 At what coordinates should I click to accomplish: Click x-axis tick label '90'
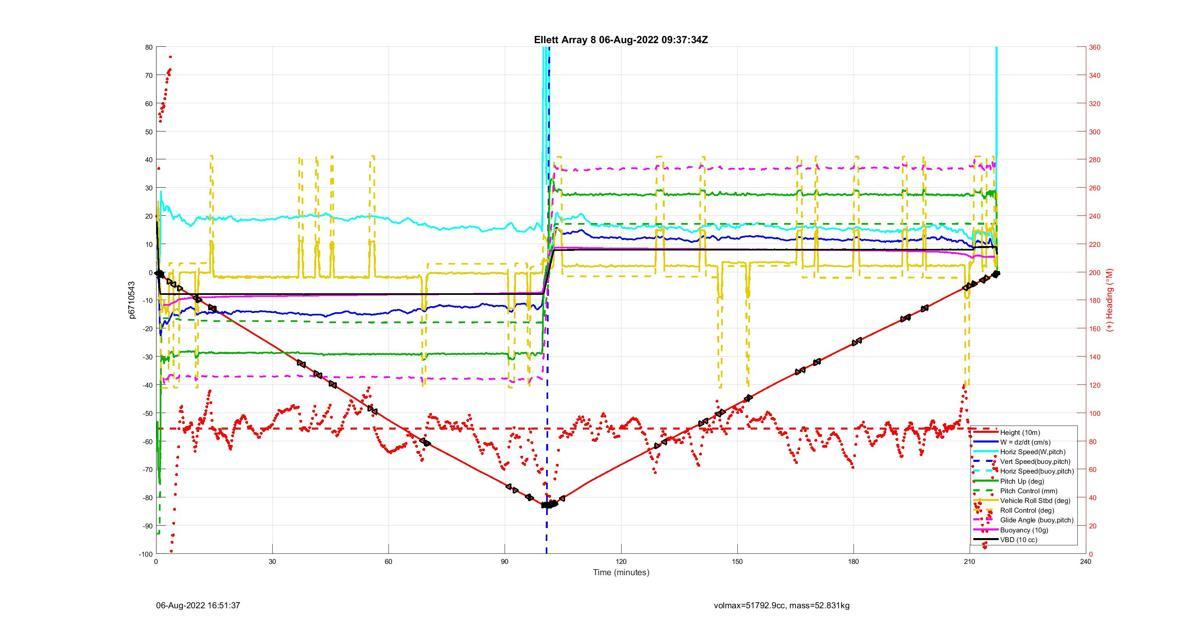point(504,562)
